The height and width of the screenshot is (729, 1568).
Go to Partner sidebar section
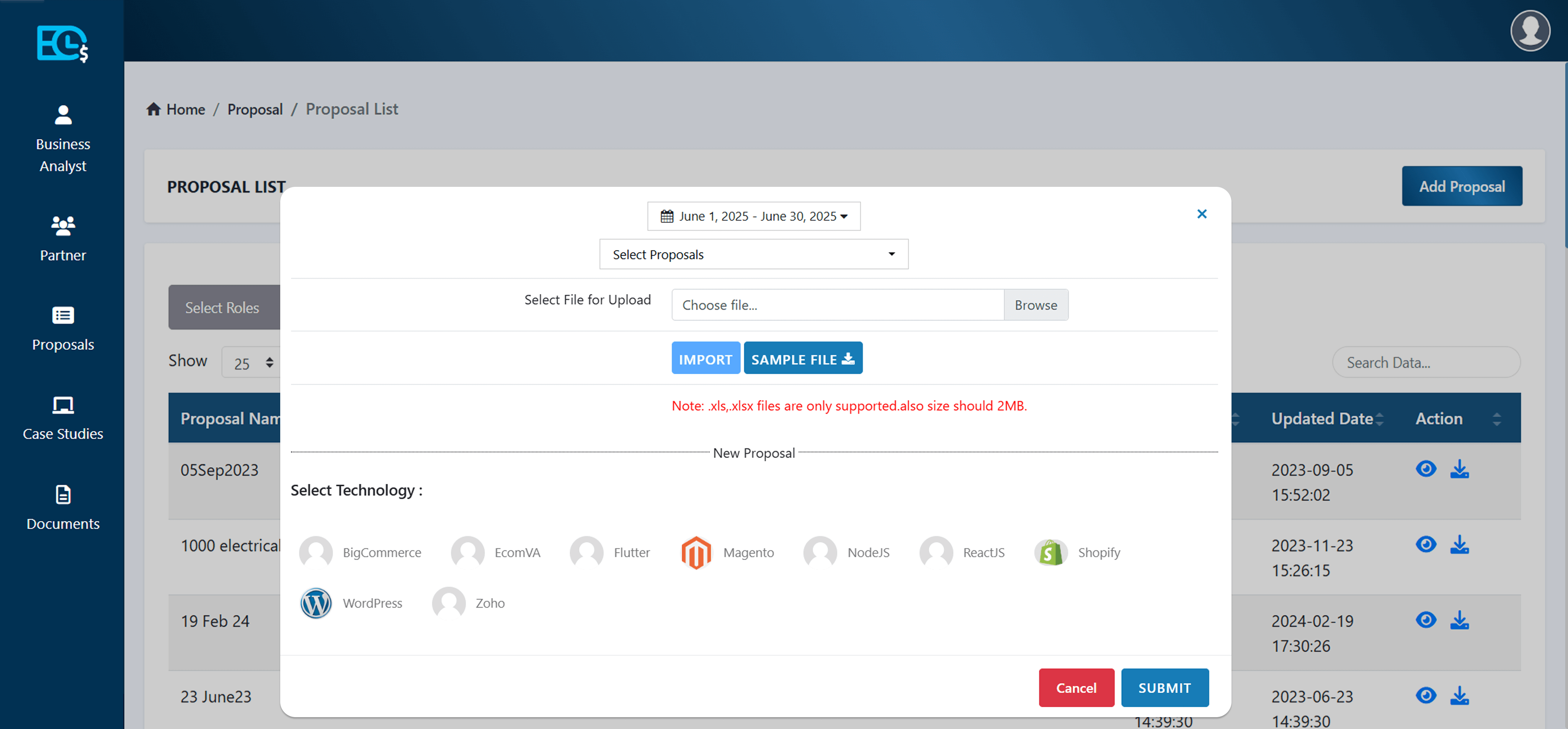tap(63, 239)
